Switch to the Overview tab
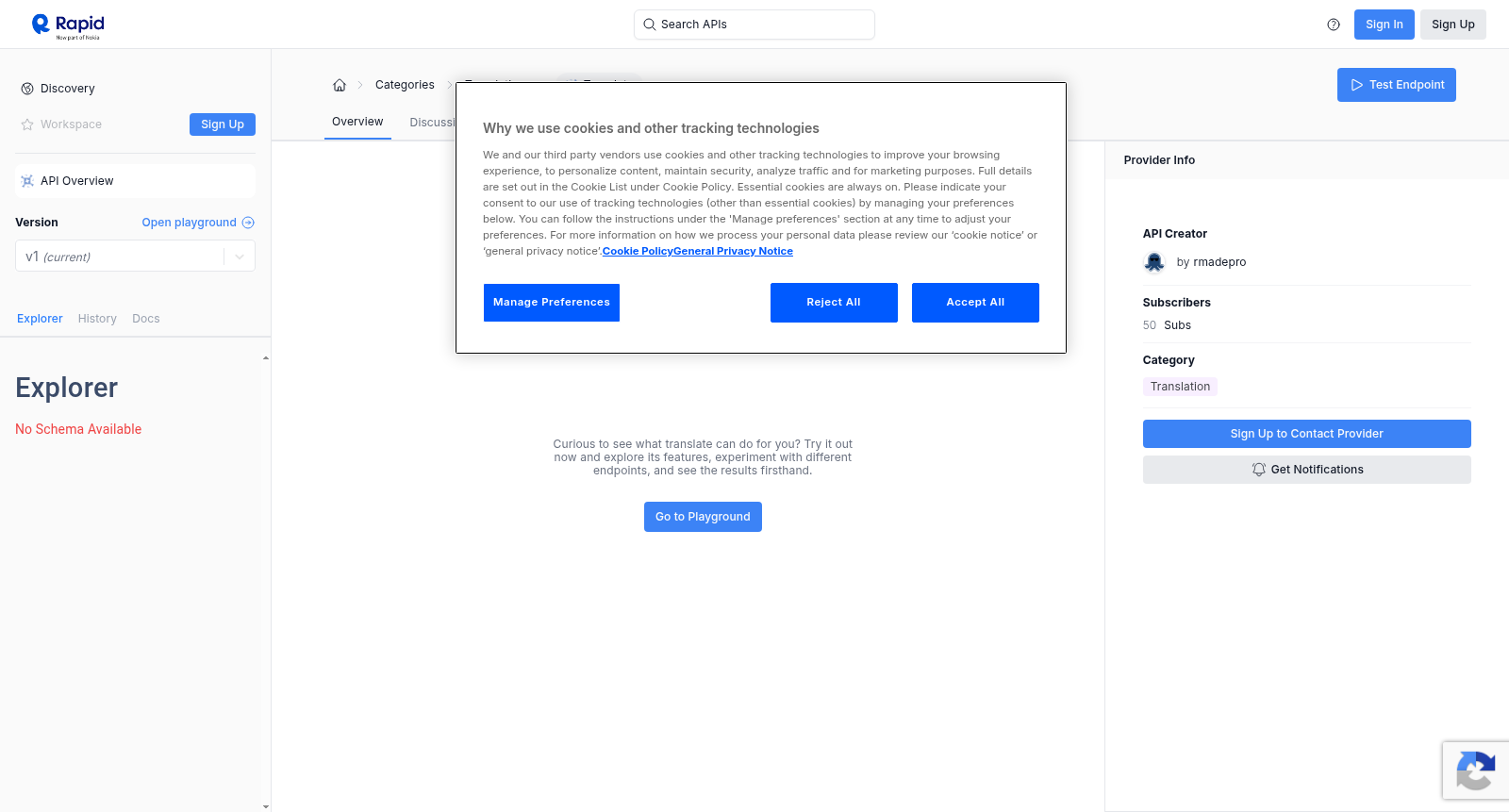1509x812 pixels. pyautogui.click(x=357, y=122)
